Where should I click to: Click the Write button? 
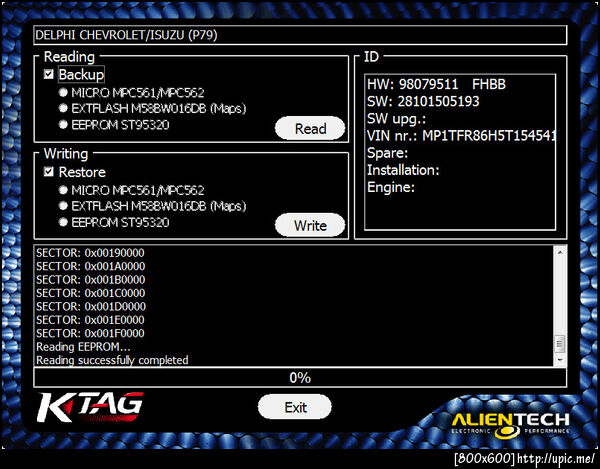310,225
